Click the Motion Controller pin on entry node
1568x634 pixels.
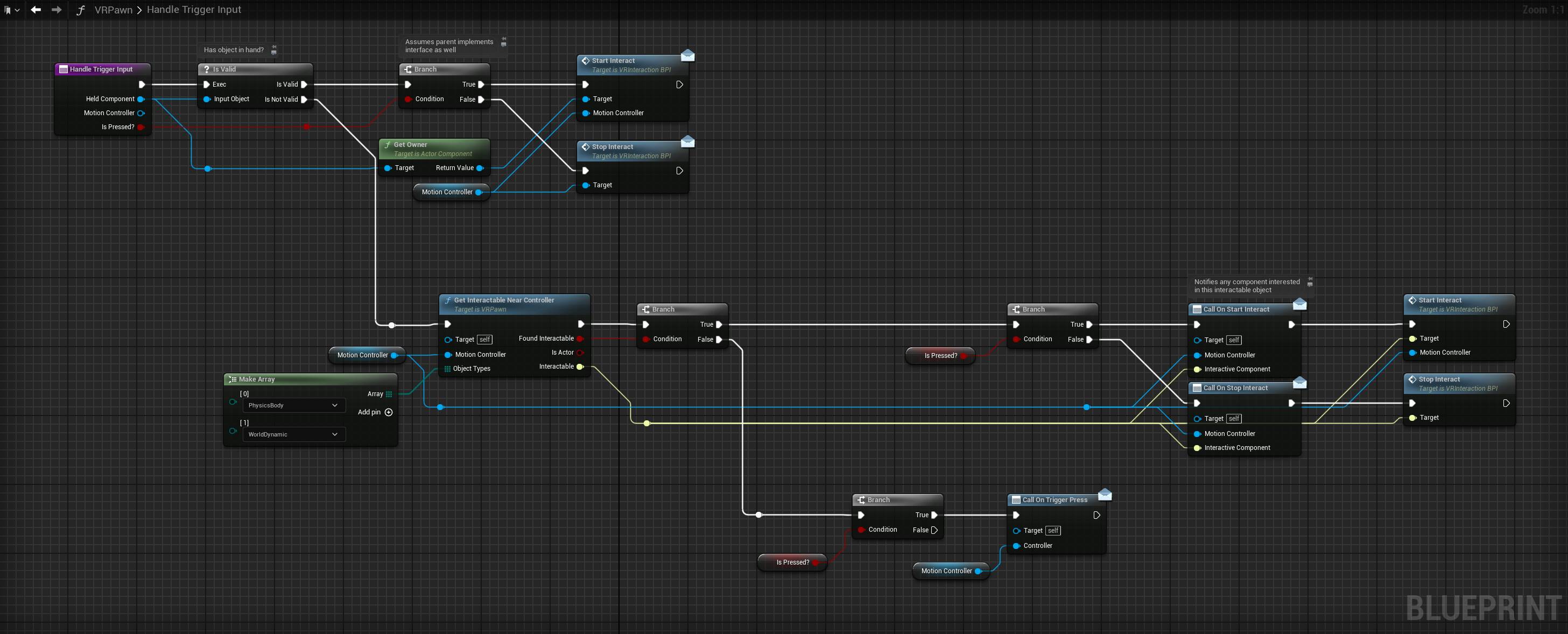(140, 113)
